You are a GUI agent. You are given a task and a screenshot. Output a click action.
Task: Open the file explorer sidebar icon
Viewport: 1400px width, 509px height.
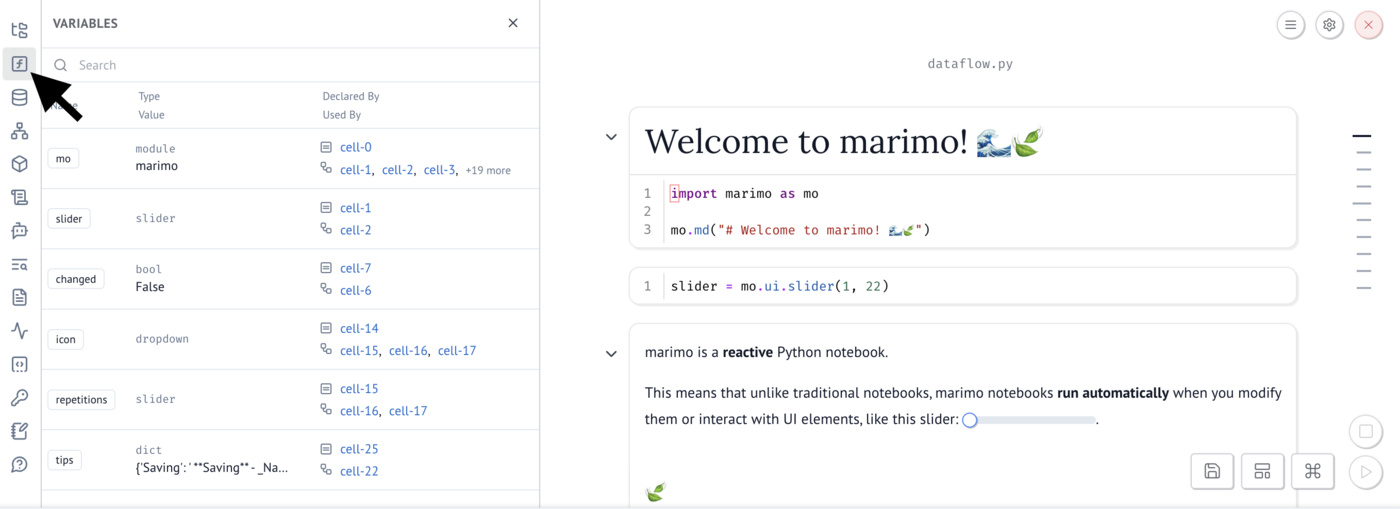(19, 31)
